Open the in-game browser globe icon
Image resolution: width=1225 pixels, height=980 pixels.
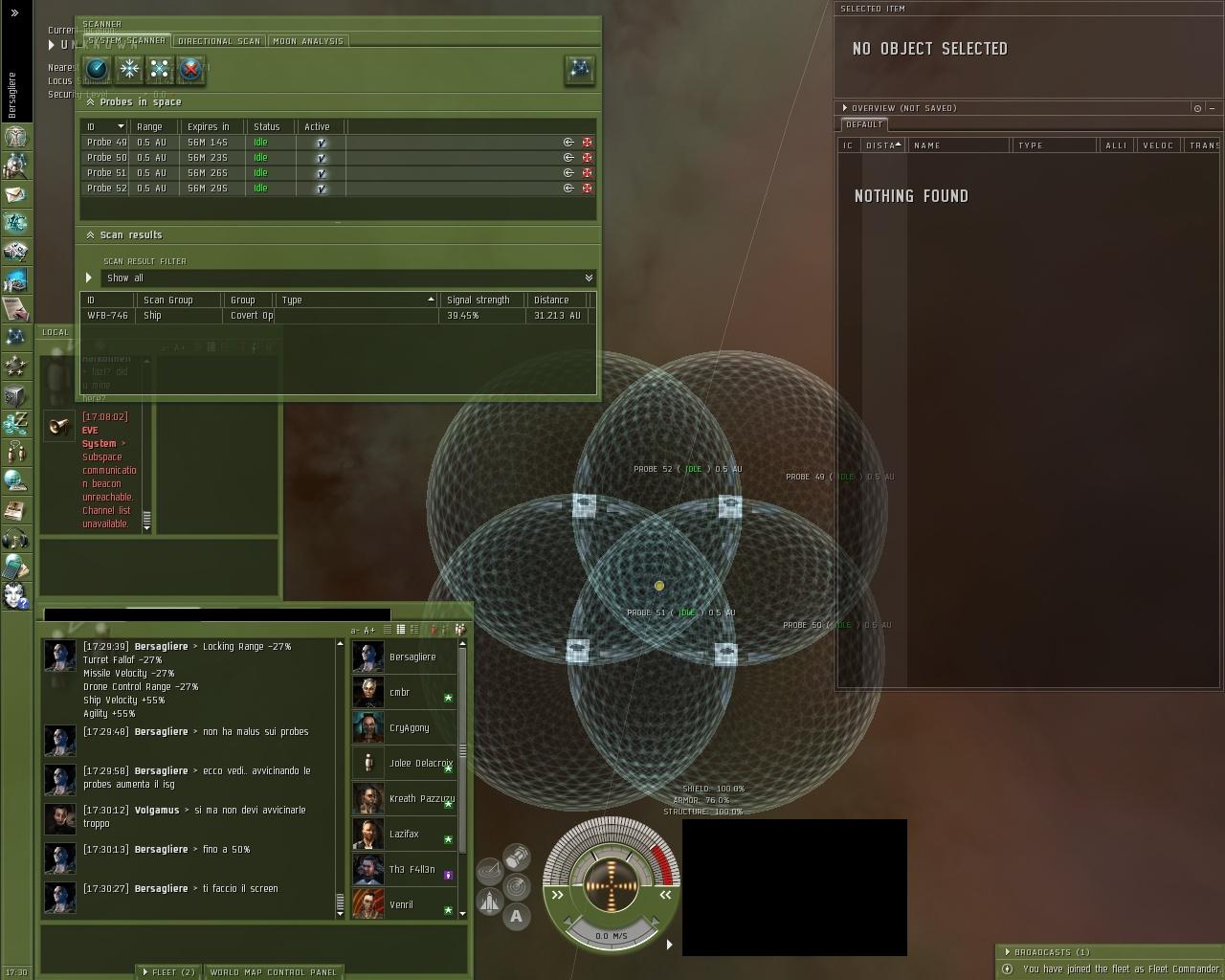[x=15, y=480]
